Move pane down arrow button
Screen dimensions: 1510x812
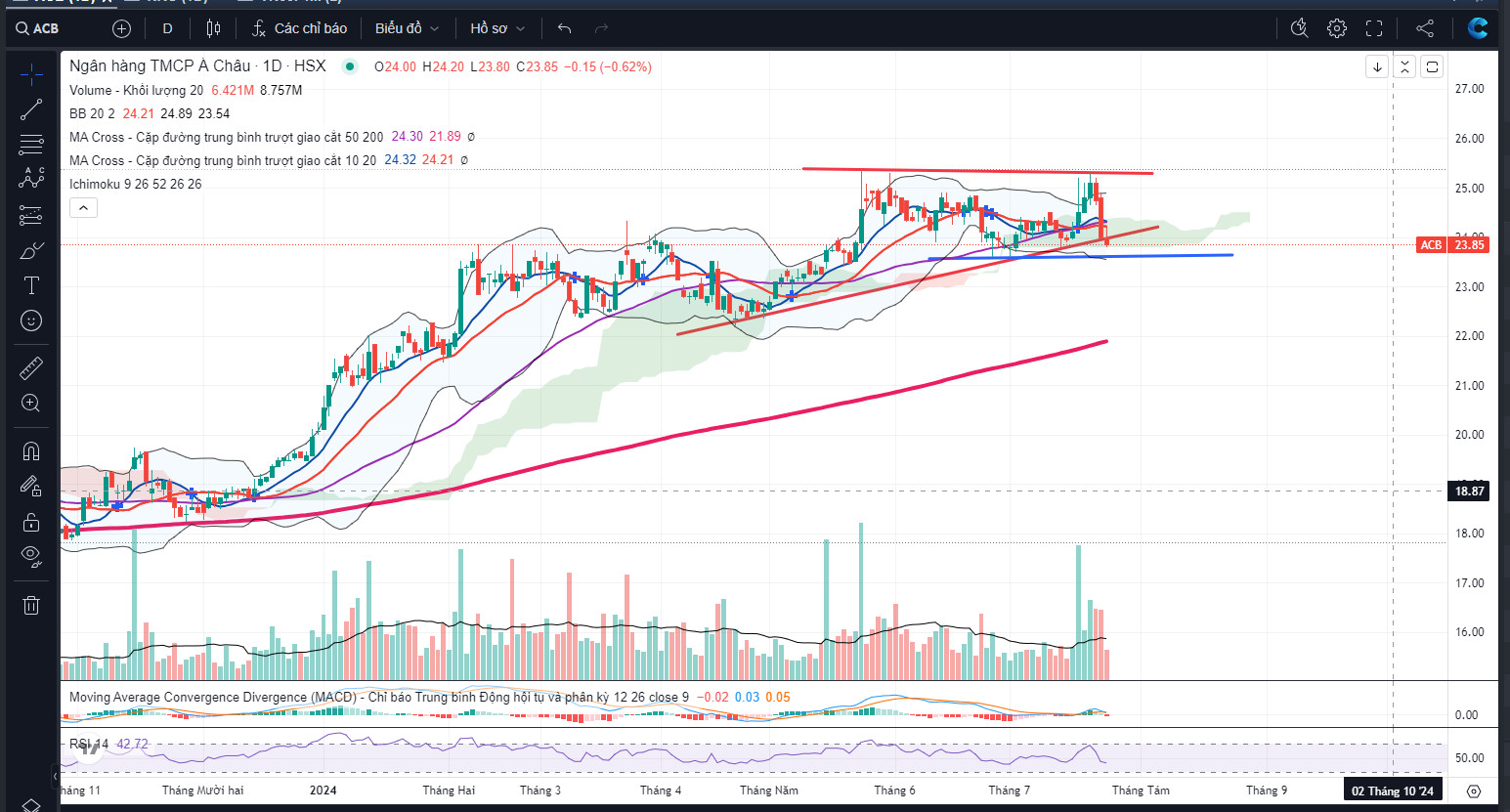point(1377,66)
